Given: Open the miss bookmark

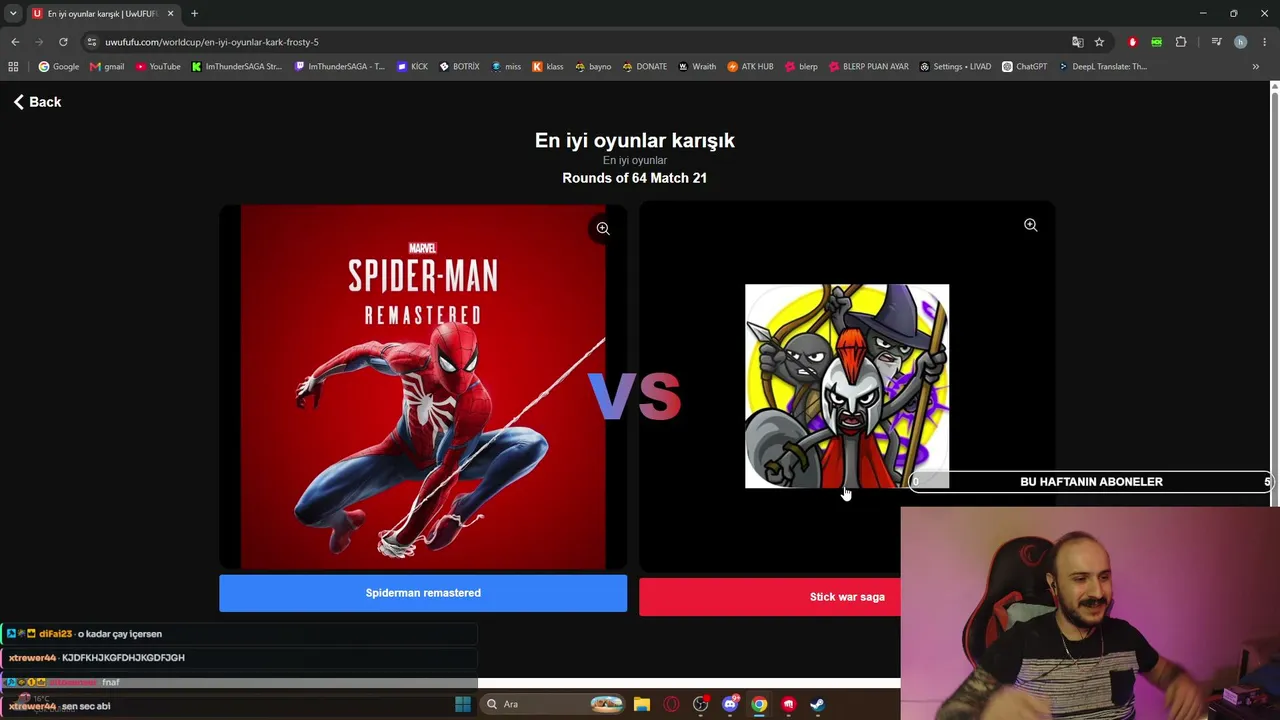Looking at the screenshot, I should 506,67.
